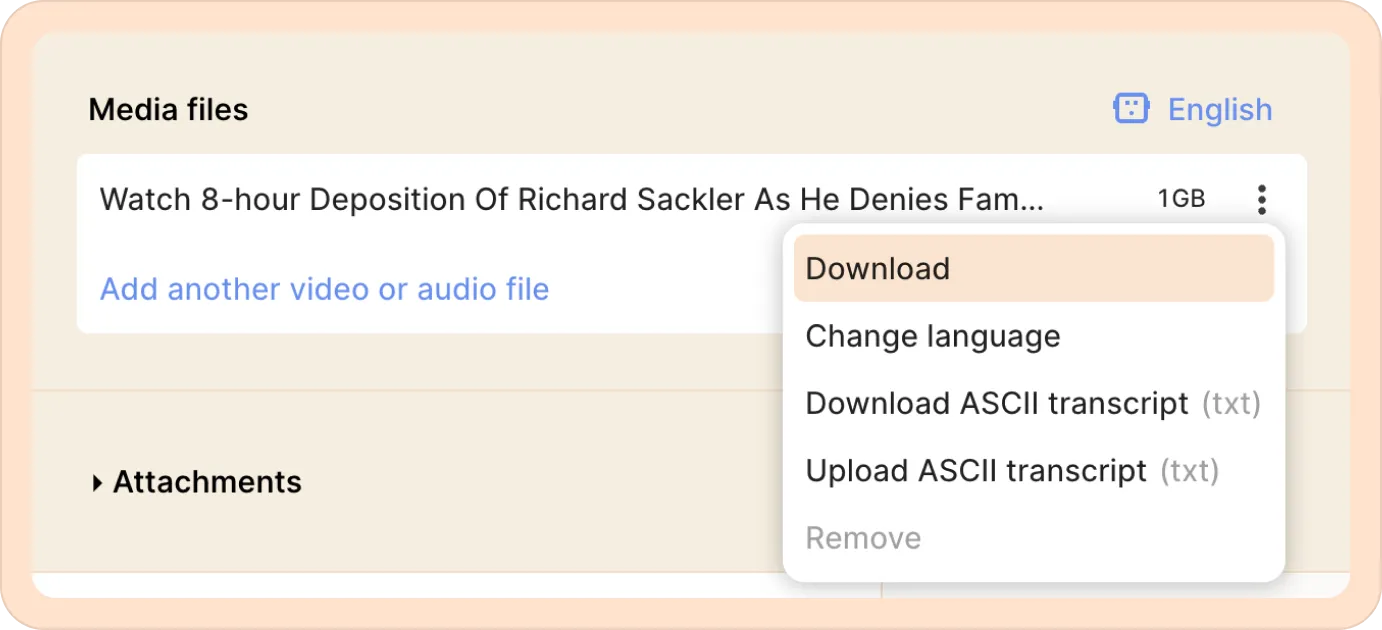
Task: Click blank area right of Attachments heading
Action: click(x=540, y=482)
